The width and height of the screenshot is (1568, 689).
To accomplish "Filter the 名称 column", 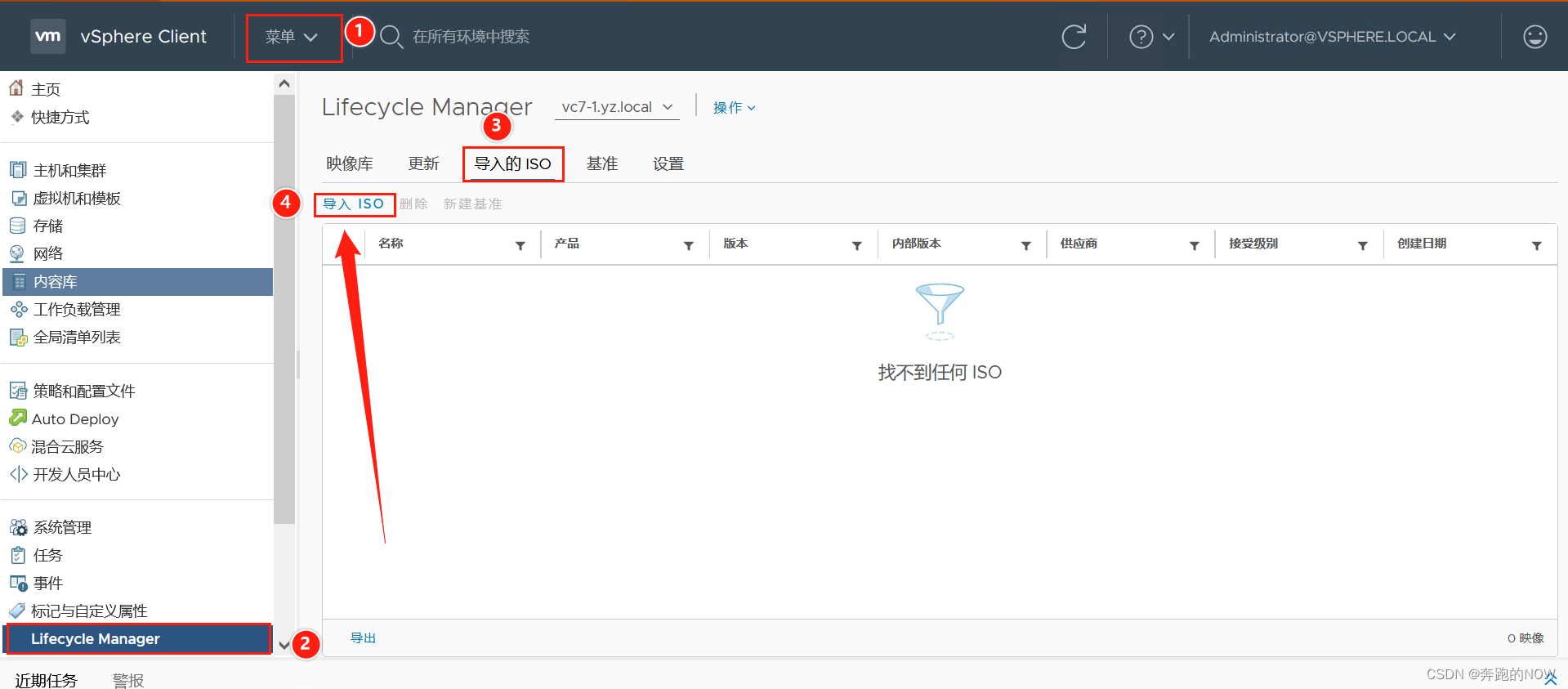I will tap(520, 245).
